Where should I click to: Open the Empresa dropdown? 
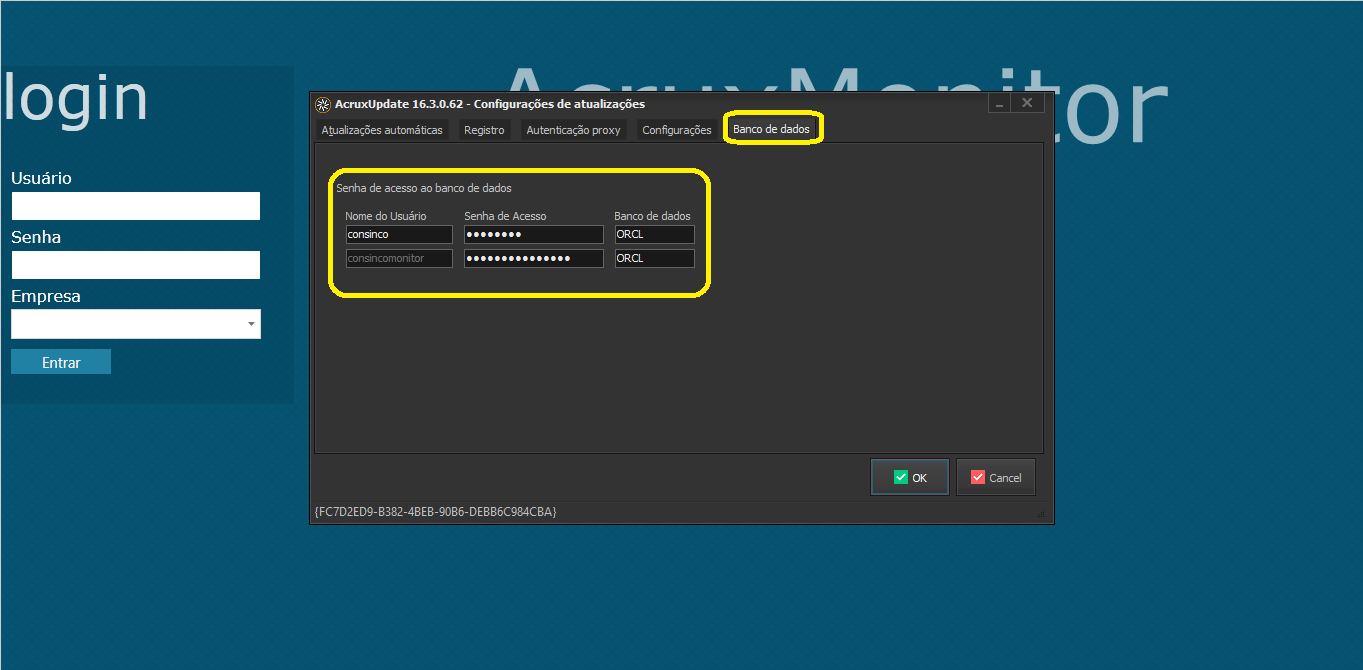[x=136, y=324]
